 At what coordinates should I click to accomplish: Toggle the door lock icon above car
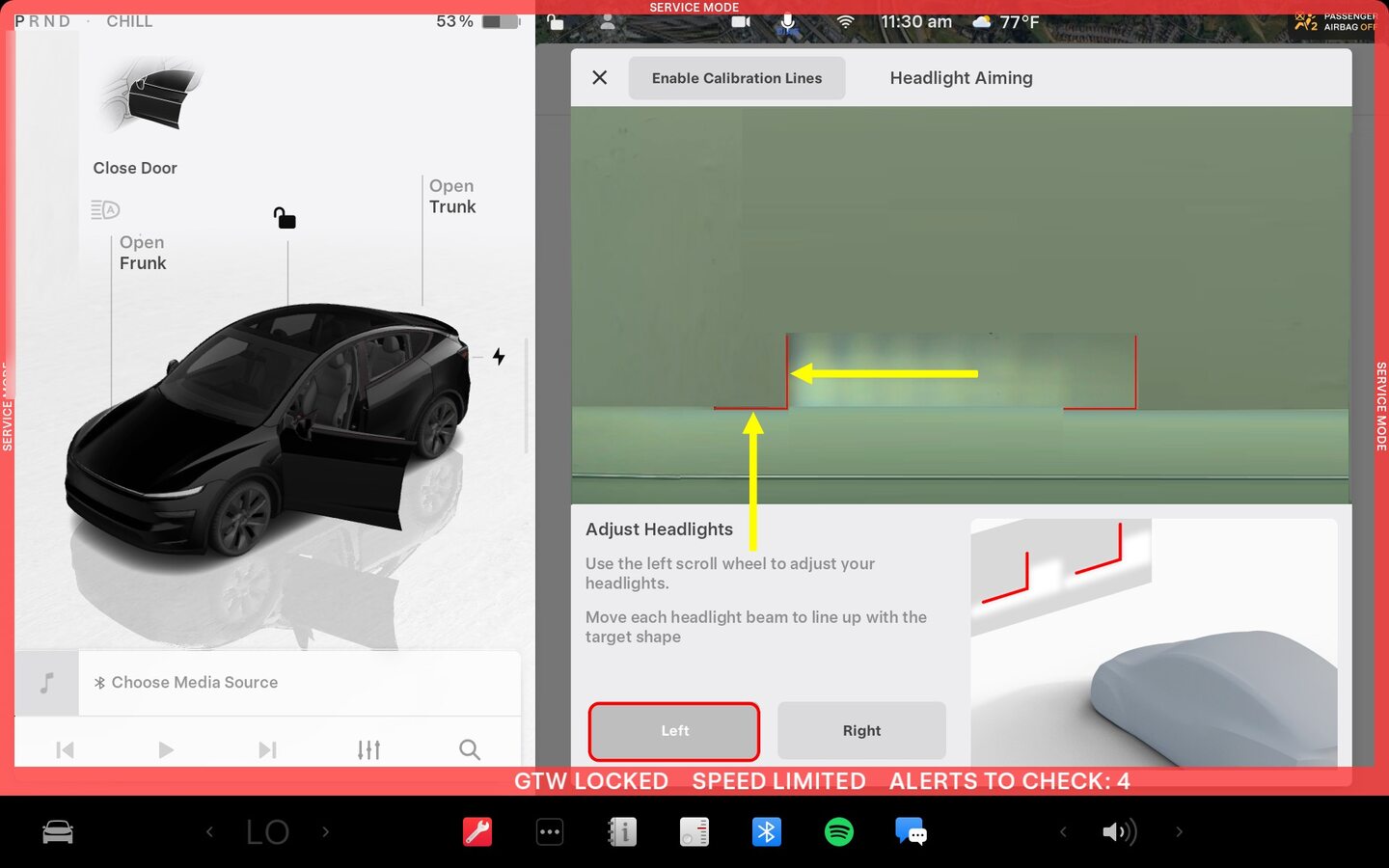pos(285,218)
